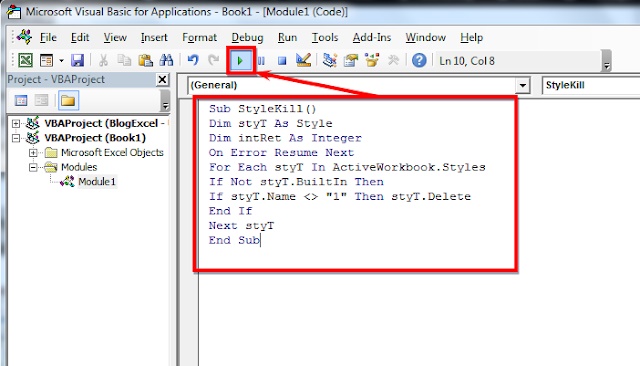This screenshot has height=366, width=640.
Task: Click the line 'If Not styT.BuiltIn Then'
Action: click(x=296, y=182)
